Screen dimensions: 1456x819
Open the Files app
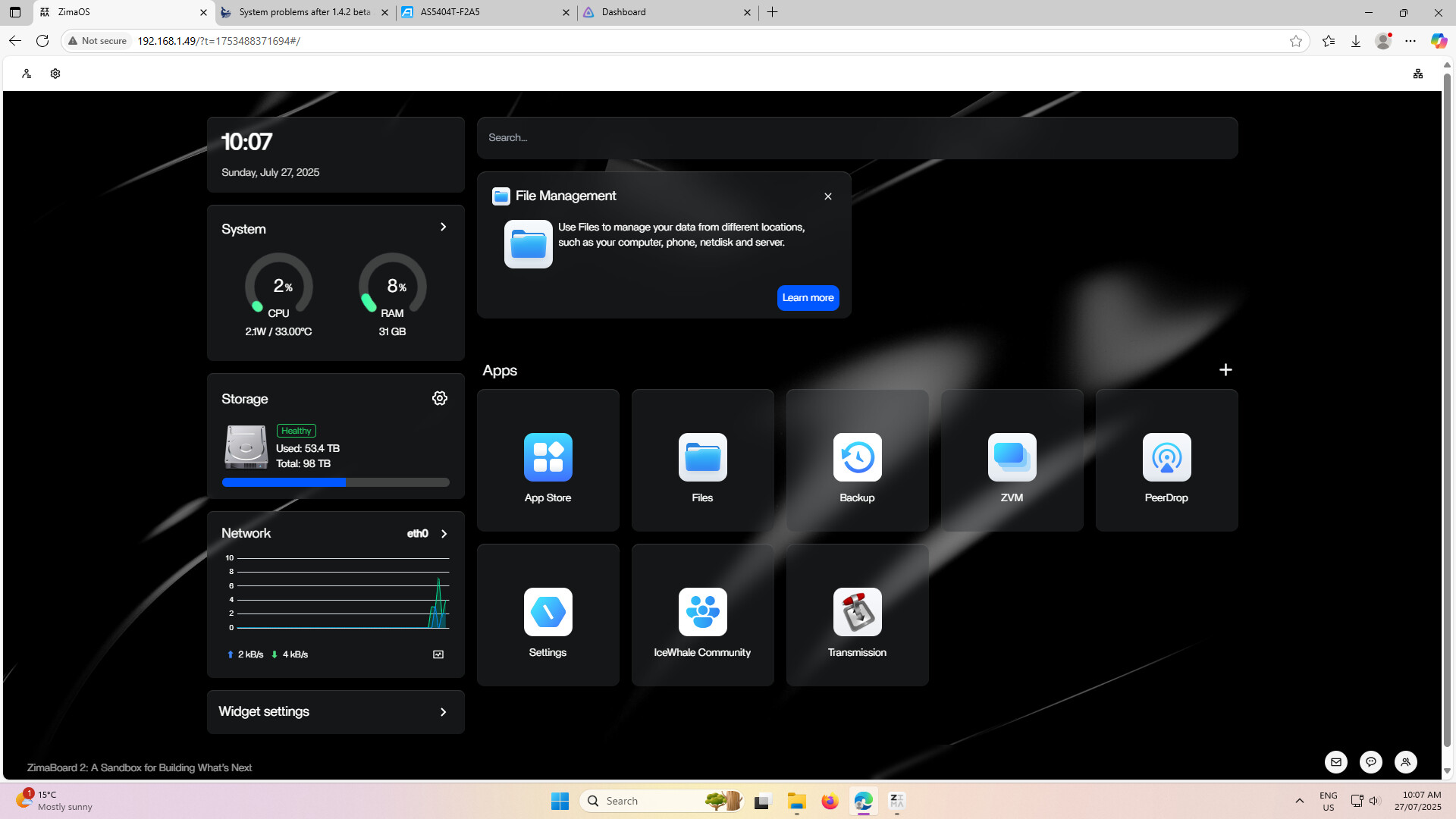[x=702, y=460]
